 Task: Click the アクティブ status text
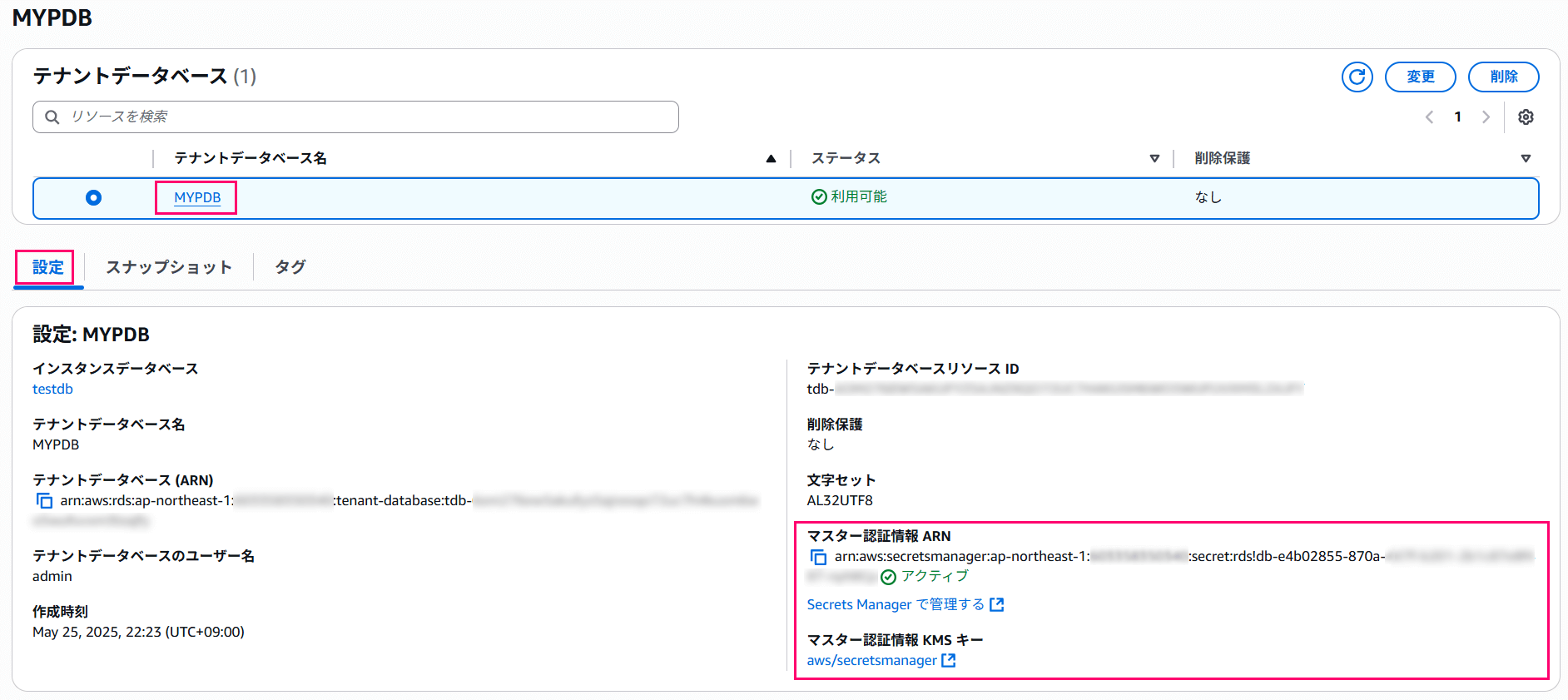pos(935,576)
